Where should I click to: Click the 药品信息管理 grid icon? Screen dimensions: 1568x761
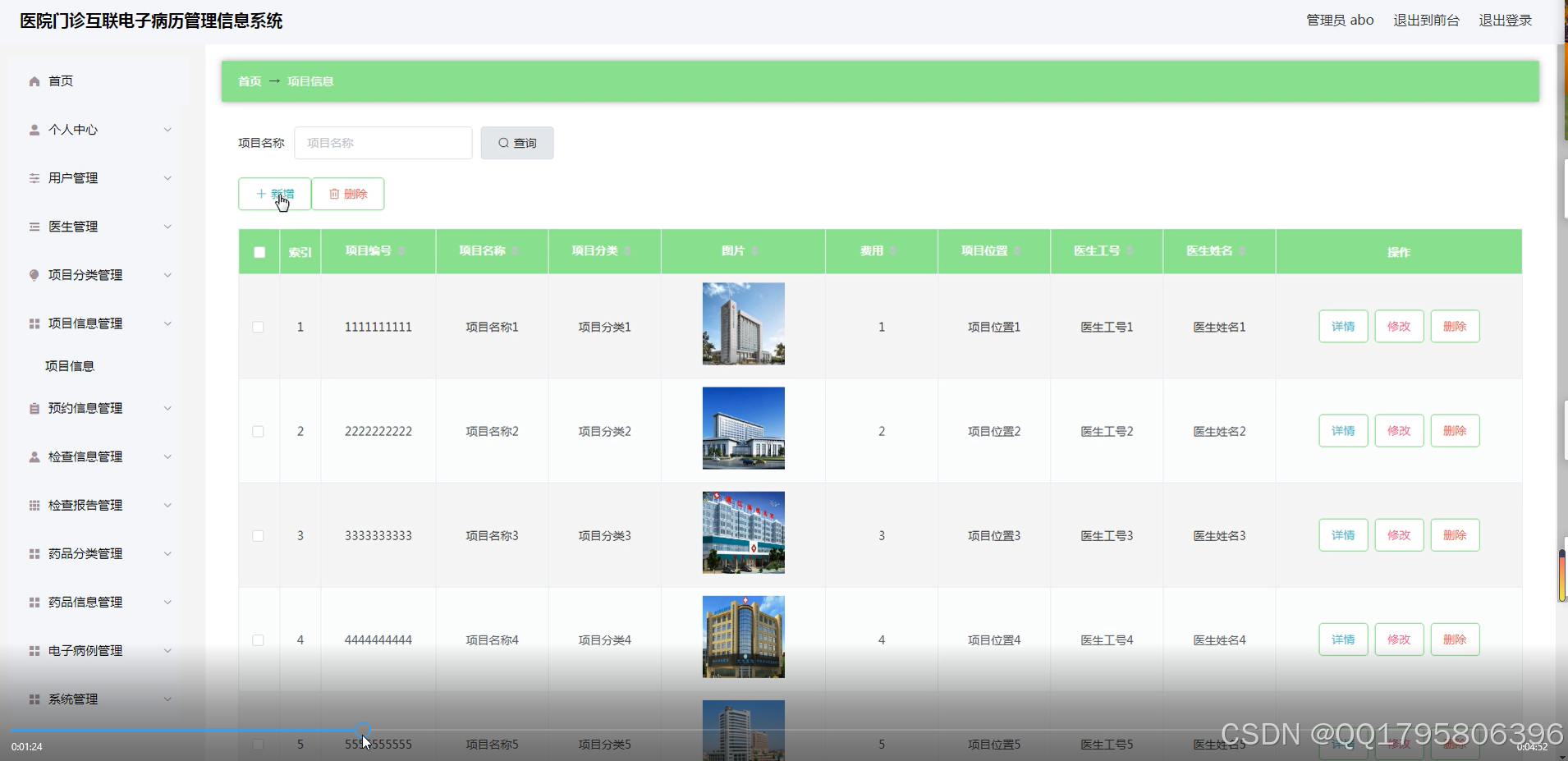click(34, 602)
